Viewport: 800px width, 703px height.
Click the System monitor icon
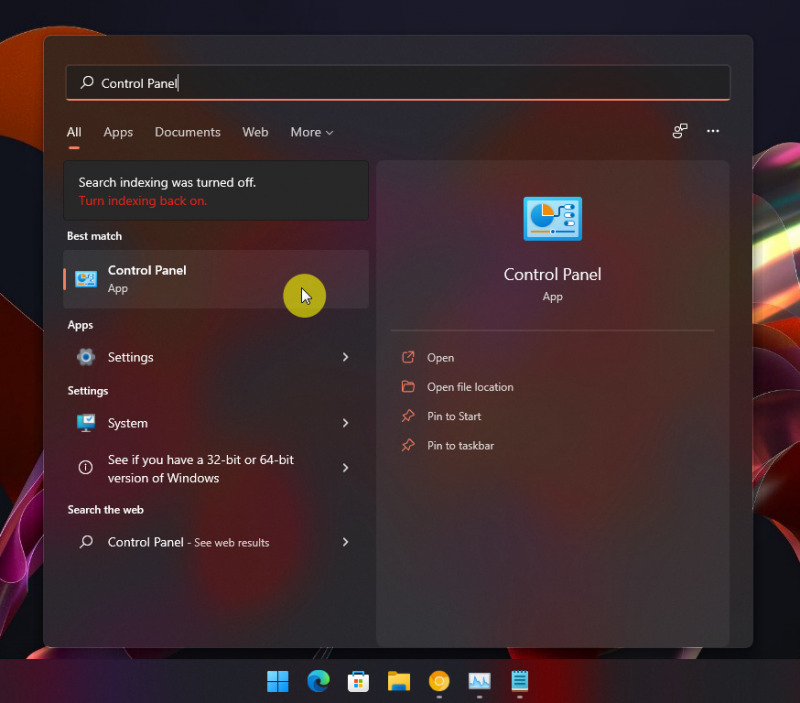click(86, 423)
